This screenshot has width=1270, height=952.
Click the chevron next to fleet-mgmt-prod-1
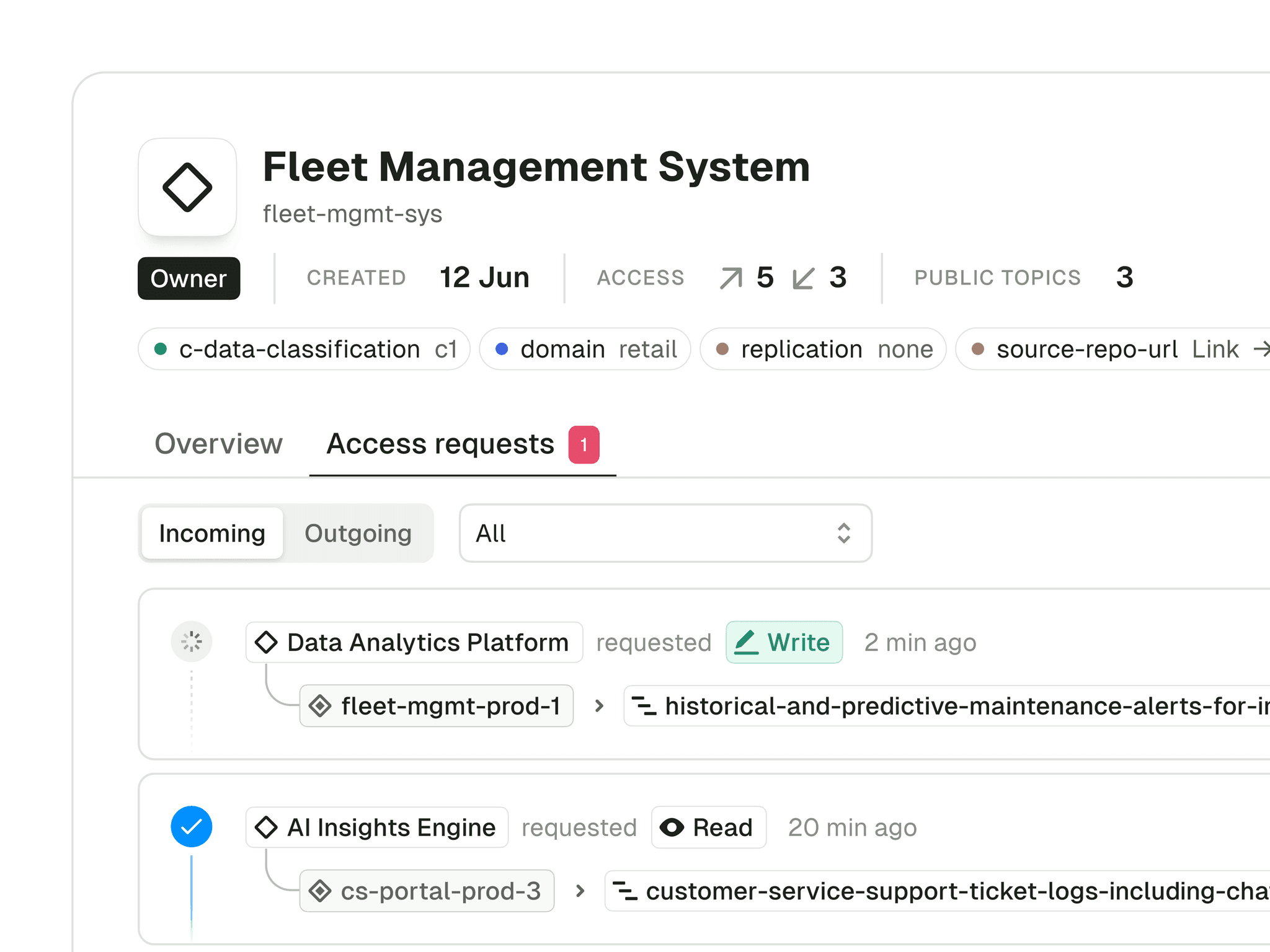click(x=598, y=706)
